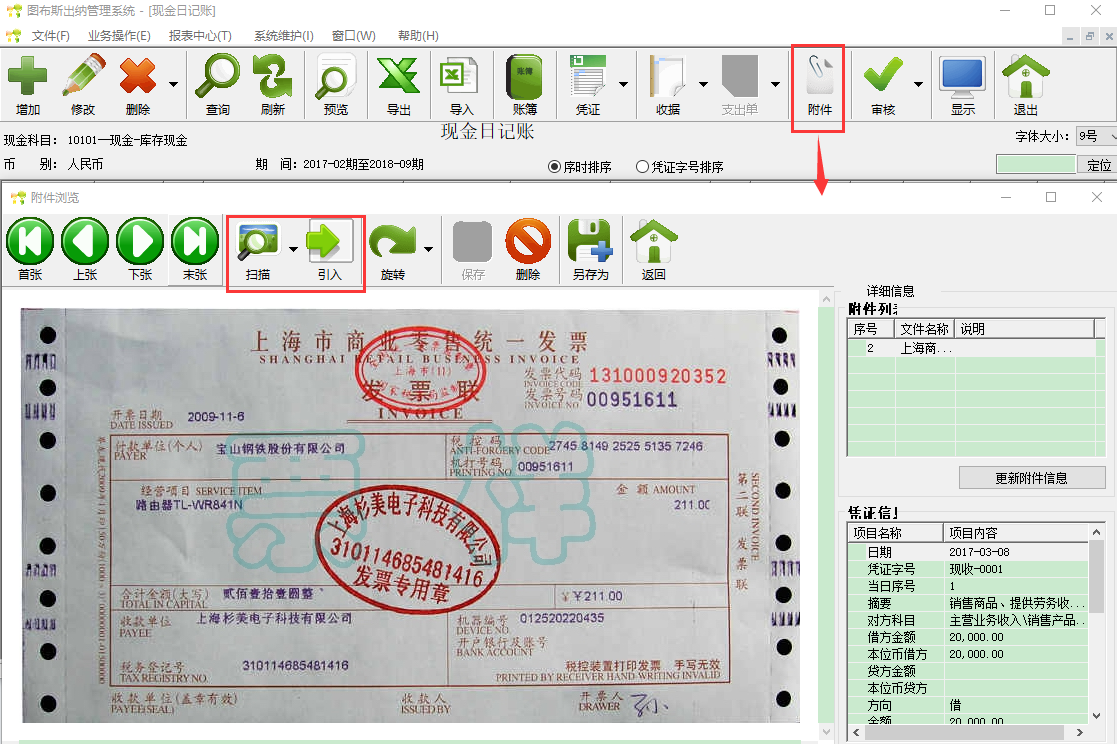1117x744 pixels.
Task: Click the 定位 button
Action: 1098,165
